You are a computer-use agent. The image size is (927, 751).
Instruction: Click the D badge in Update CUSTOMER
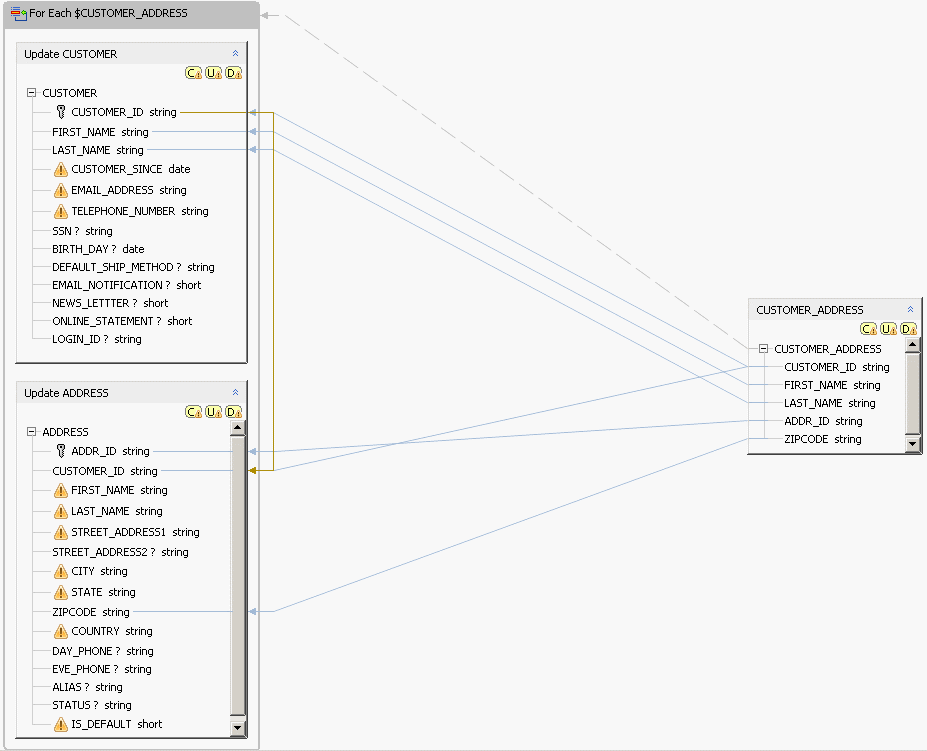tap(234, 73)
